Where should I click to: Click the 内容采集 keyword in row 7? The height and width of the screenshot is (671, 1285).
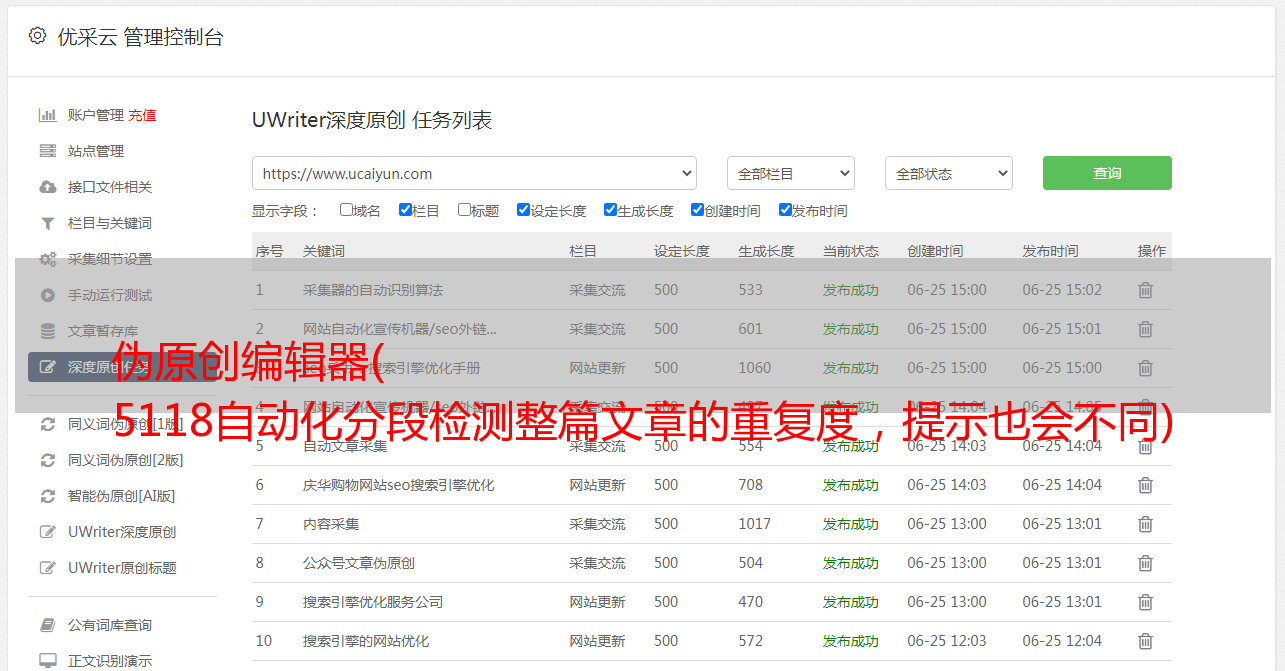click(331, 524)
